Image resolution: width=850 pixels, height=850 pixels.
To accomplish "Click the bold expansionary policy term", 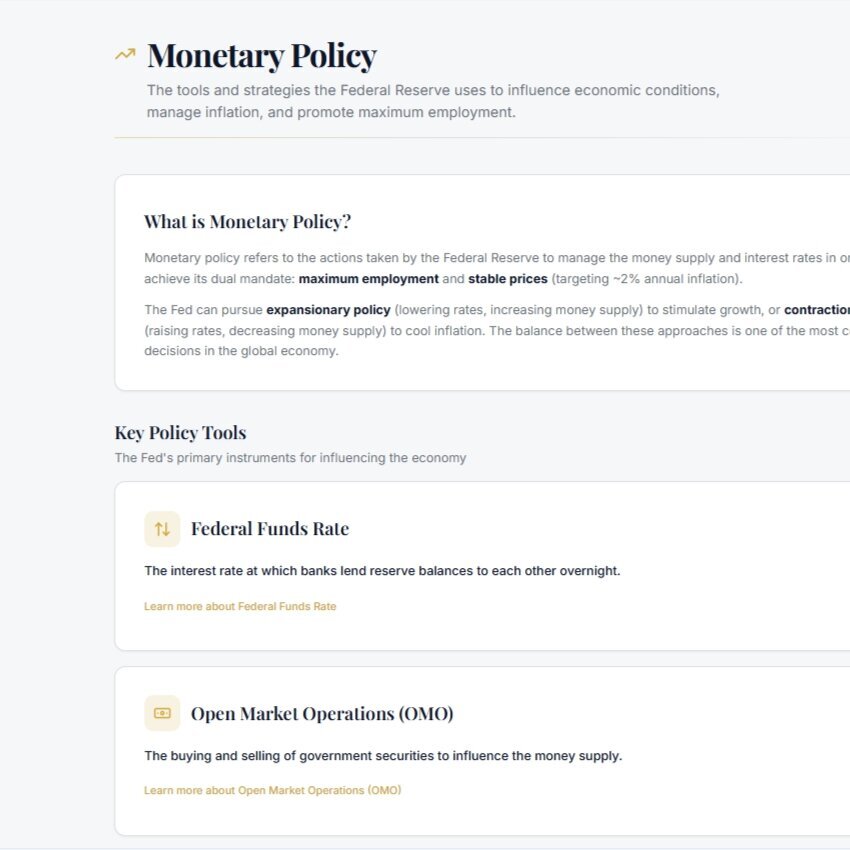I will (x=329, y=310).
